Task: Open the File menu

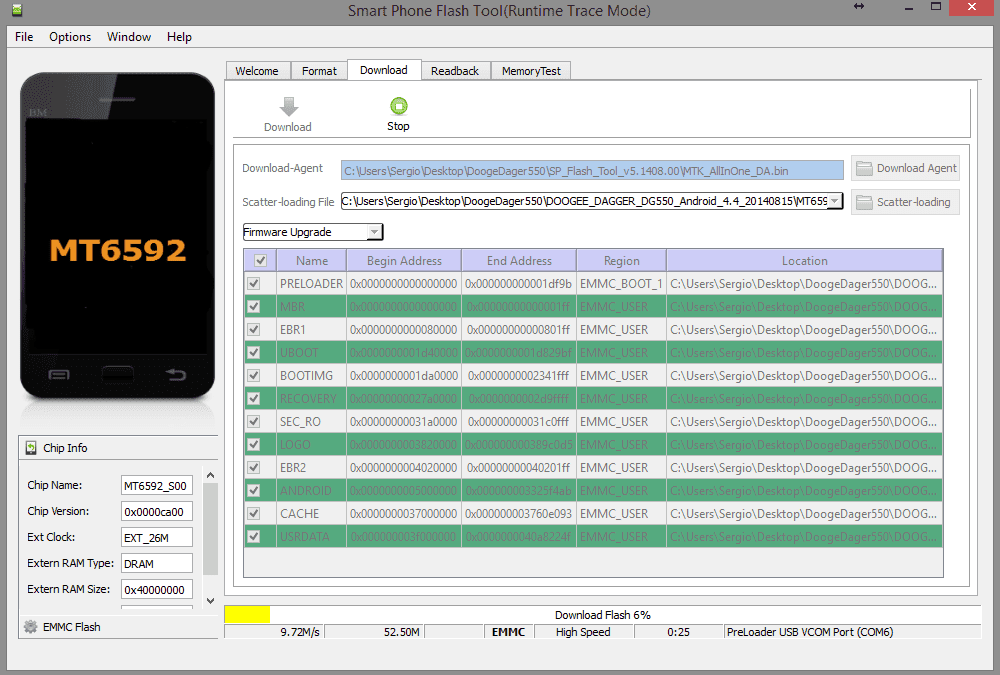Action: (24, 37)
